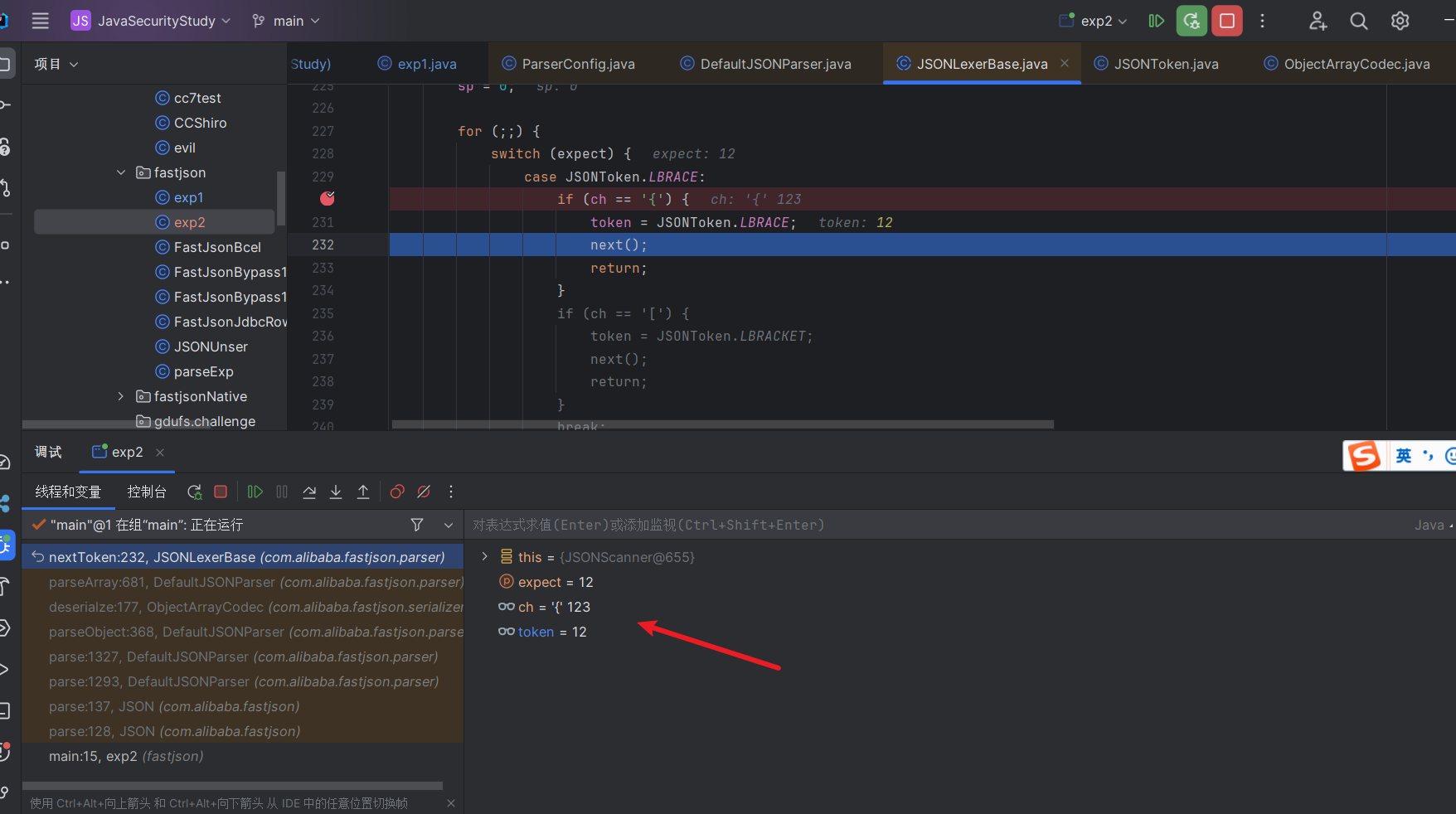Select parseArray:681 stack frame

(243, 582)
